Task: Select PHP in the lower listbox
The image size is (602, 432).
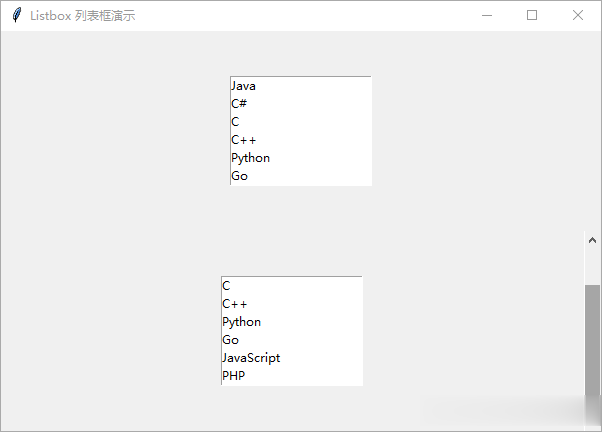Action: 292,376
